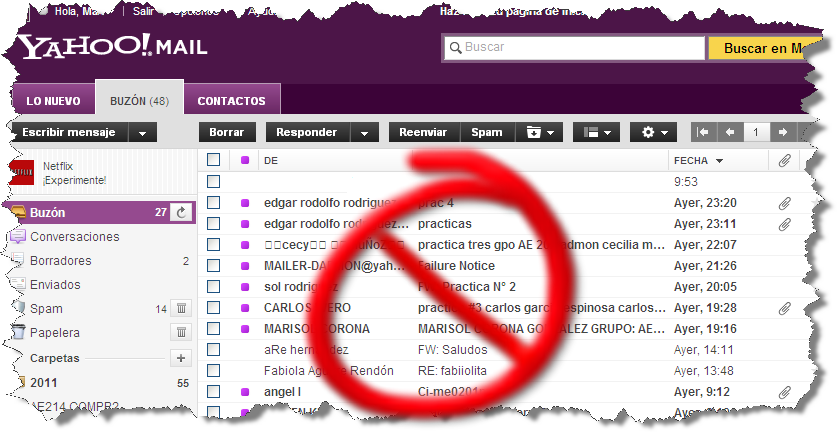Viewport: 837px width, 432px height.
Task: Switch to the CONTACTOS tab
Action: coord(232,101)
